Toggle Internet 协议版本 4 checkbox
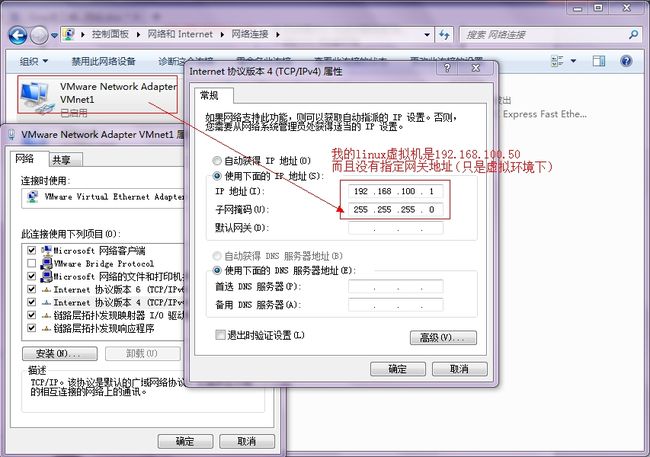Viewport: 650px width, 457px height. 31,302
